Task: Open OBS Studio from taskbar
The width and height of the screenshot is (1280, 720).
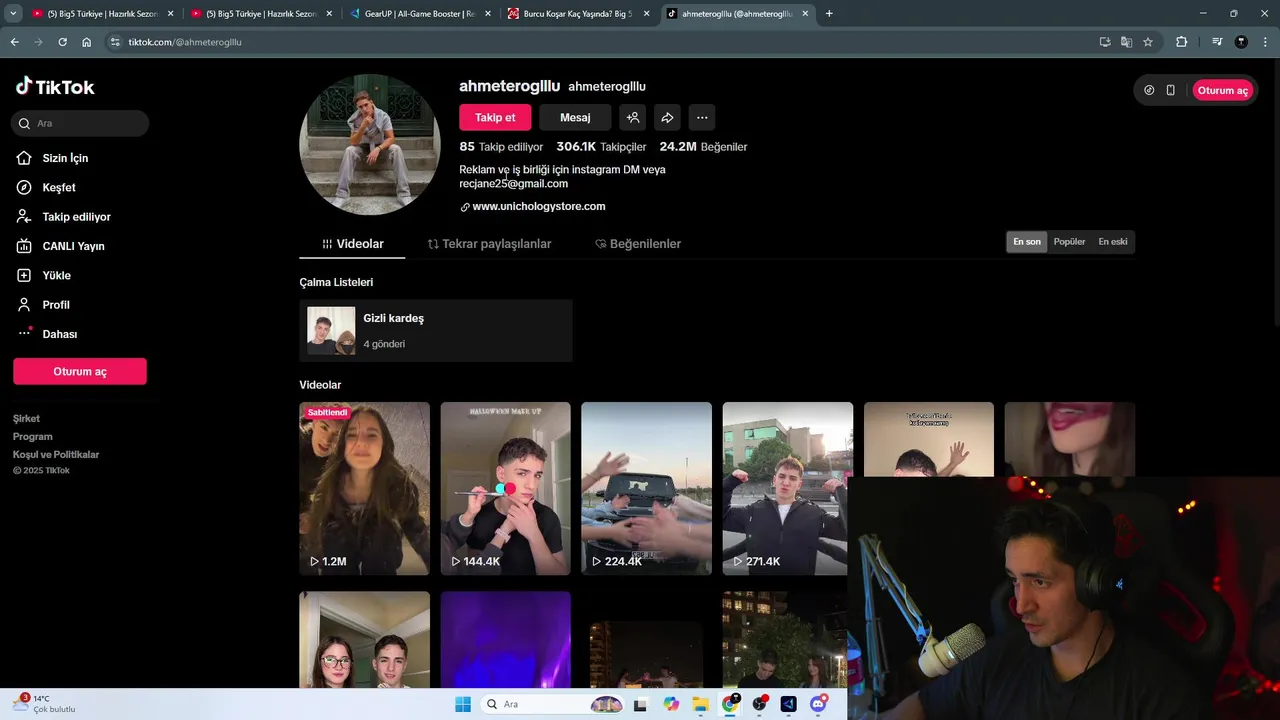Action: [759, 704]
